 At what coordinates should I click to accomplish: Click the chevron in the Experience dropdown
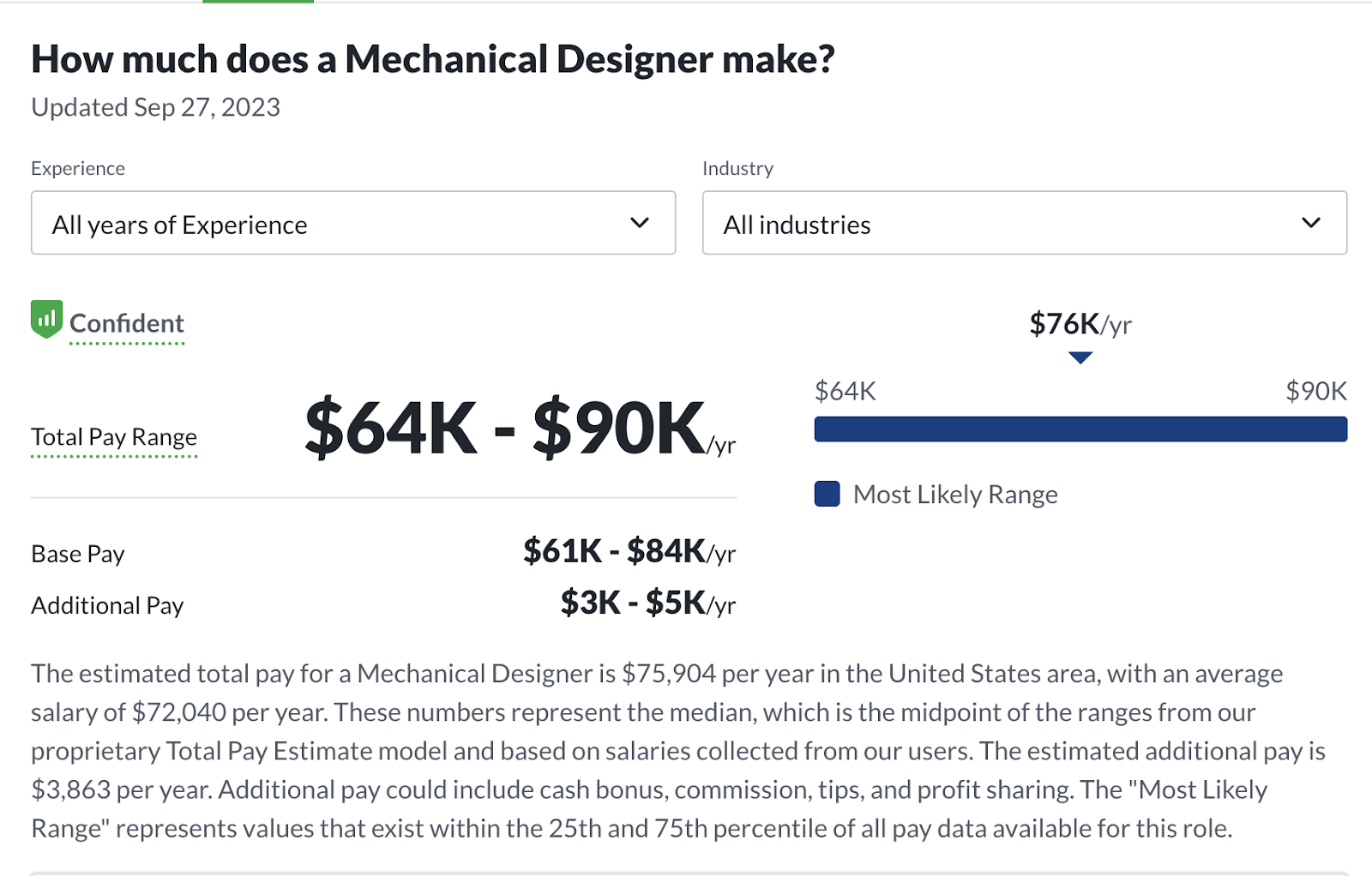pyautogui.click(x=640, y=223)
